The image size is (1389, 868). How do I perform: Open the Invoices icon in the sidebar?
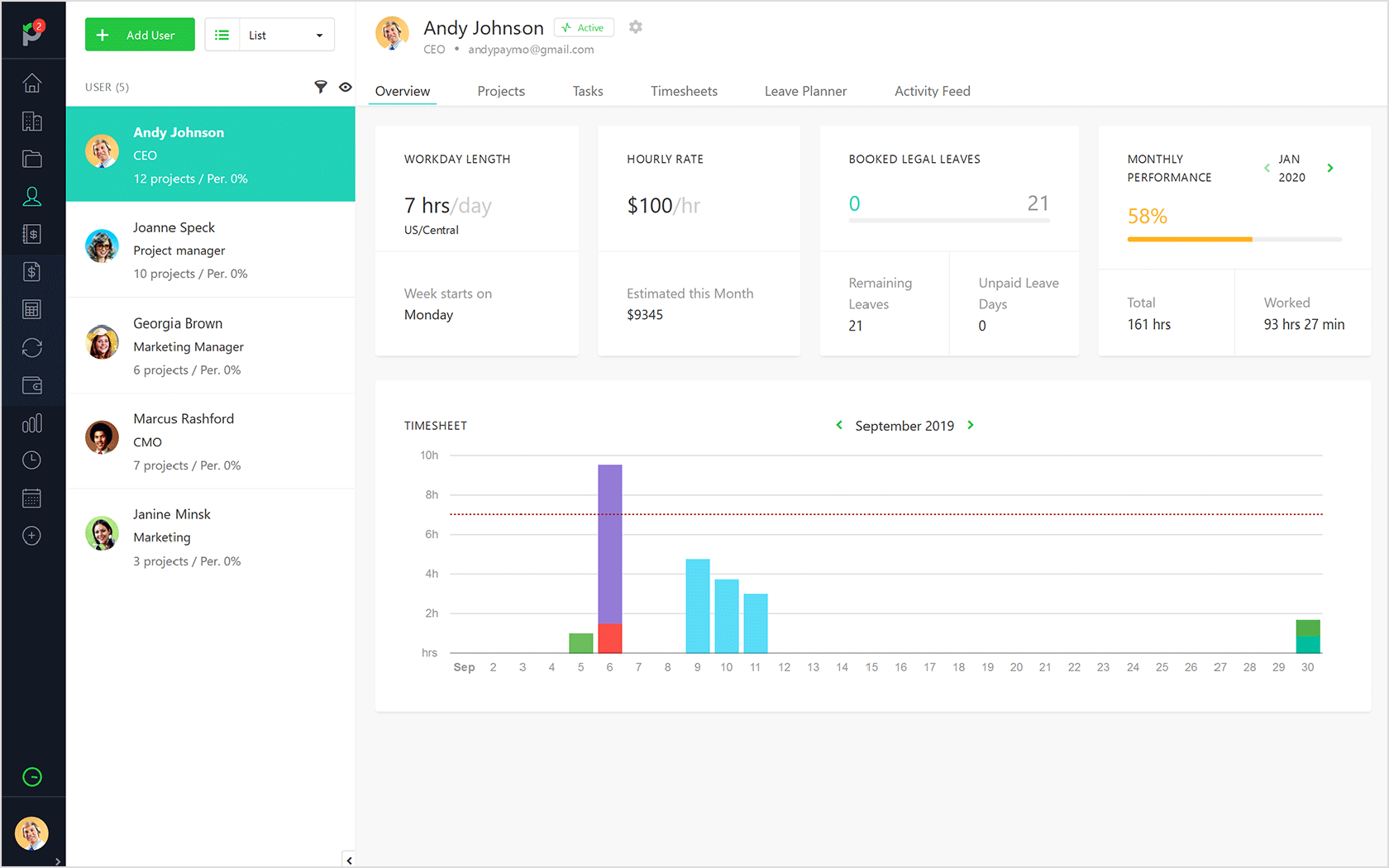click(x=31, y=271)
